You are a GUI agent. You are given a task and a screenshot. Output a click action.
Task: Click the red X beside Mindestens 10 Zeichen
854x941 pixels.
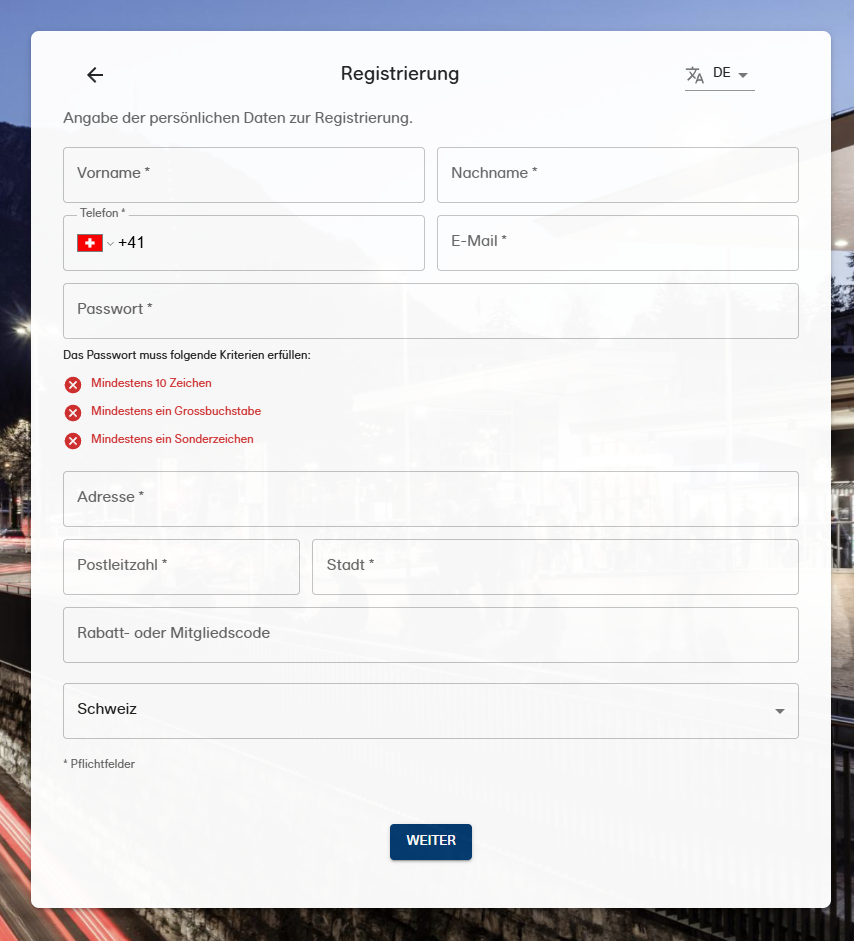[x=73, y=385]
